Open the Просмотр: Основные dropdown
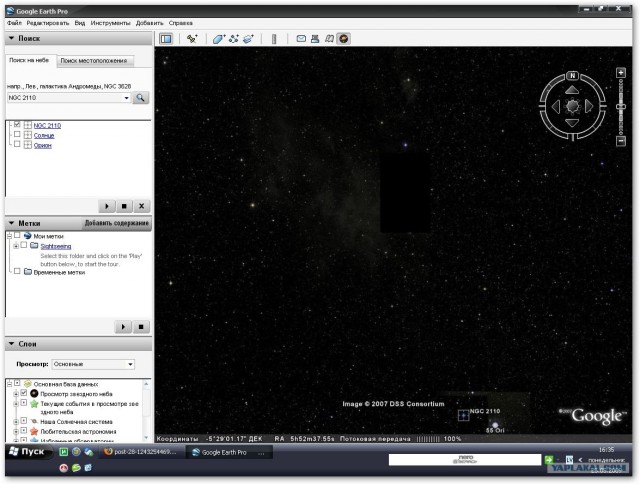The height and width of the screenshot is (484, 640). coord(93,364)
